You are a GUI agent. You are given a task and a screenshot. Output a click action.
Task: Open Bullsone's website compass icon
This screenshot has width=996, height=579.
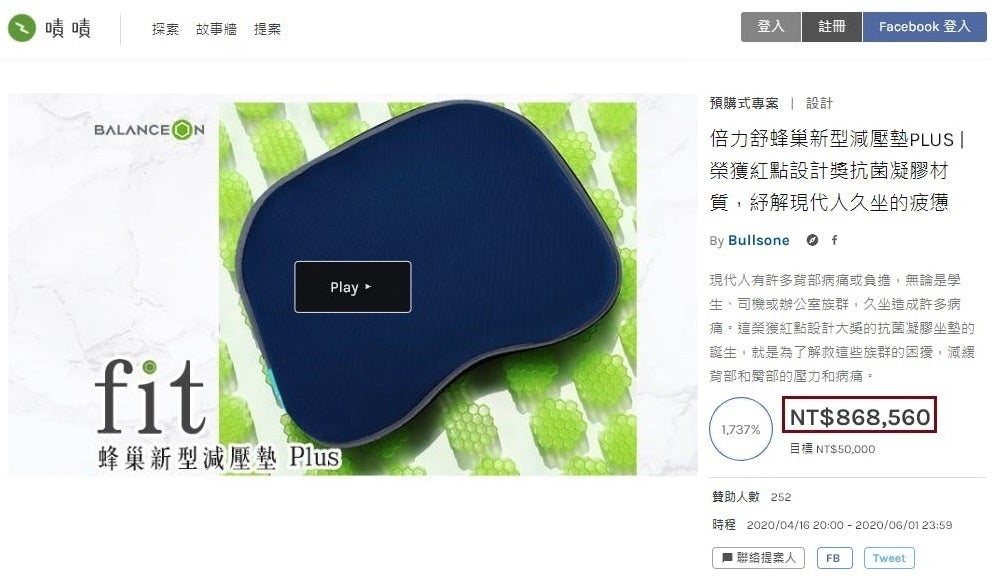812,240
